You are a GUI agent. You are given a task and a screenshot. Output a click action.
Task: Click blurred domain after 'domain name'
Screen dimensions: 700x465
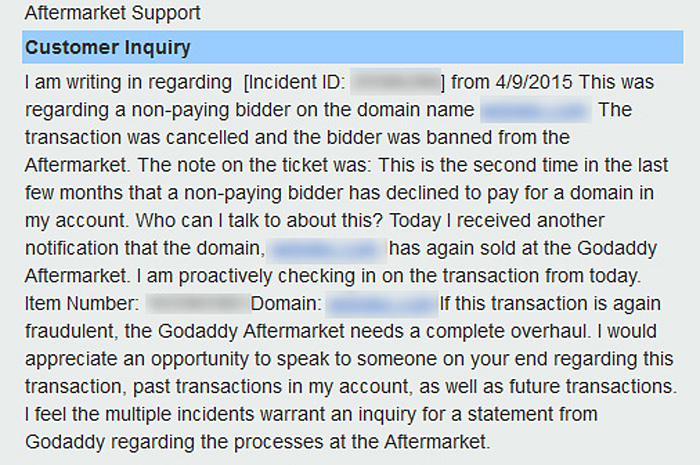point(536,109)
